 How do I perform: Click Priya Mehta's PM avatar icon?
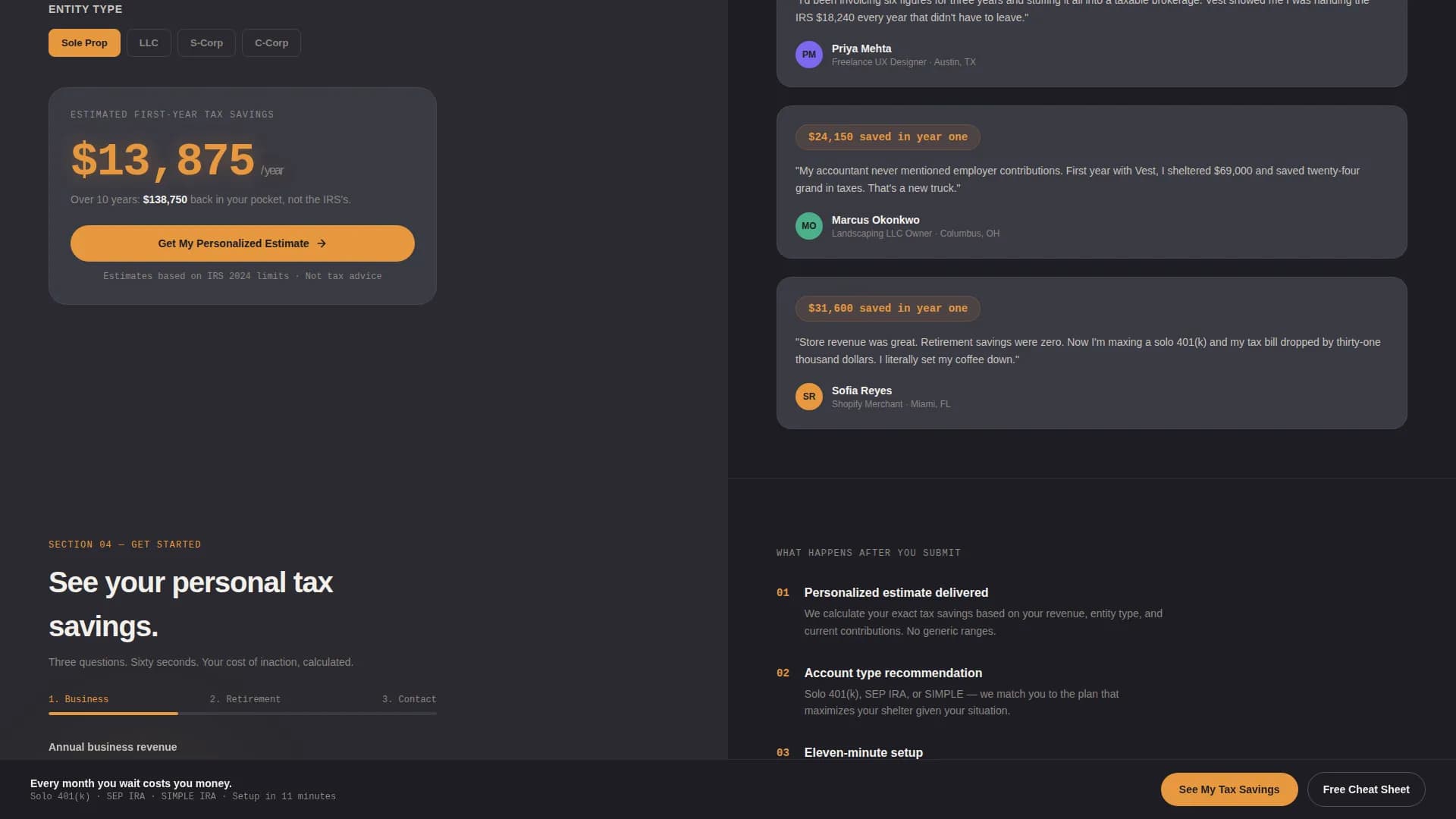coord(809,54)
